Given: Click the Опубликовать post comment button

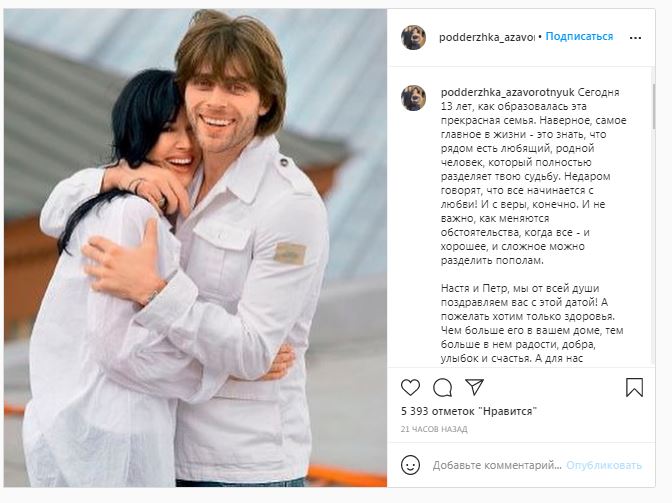Looking at the screenshot, I should tap(604, 465).
